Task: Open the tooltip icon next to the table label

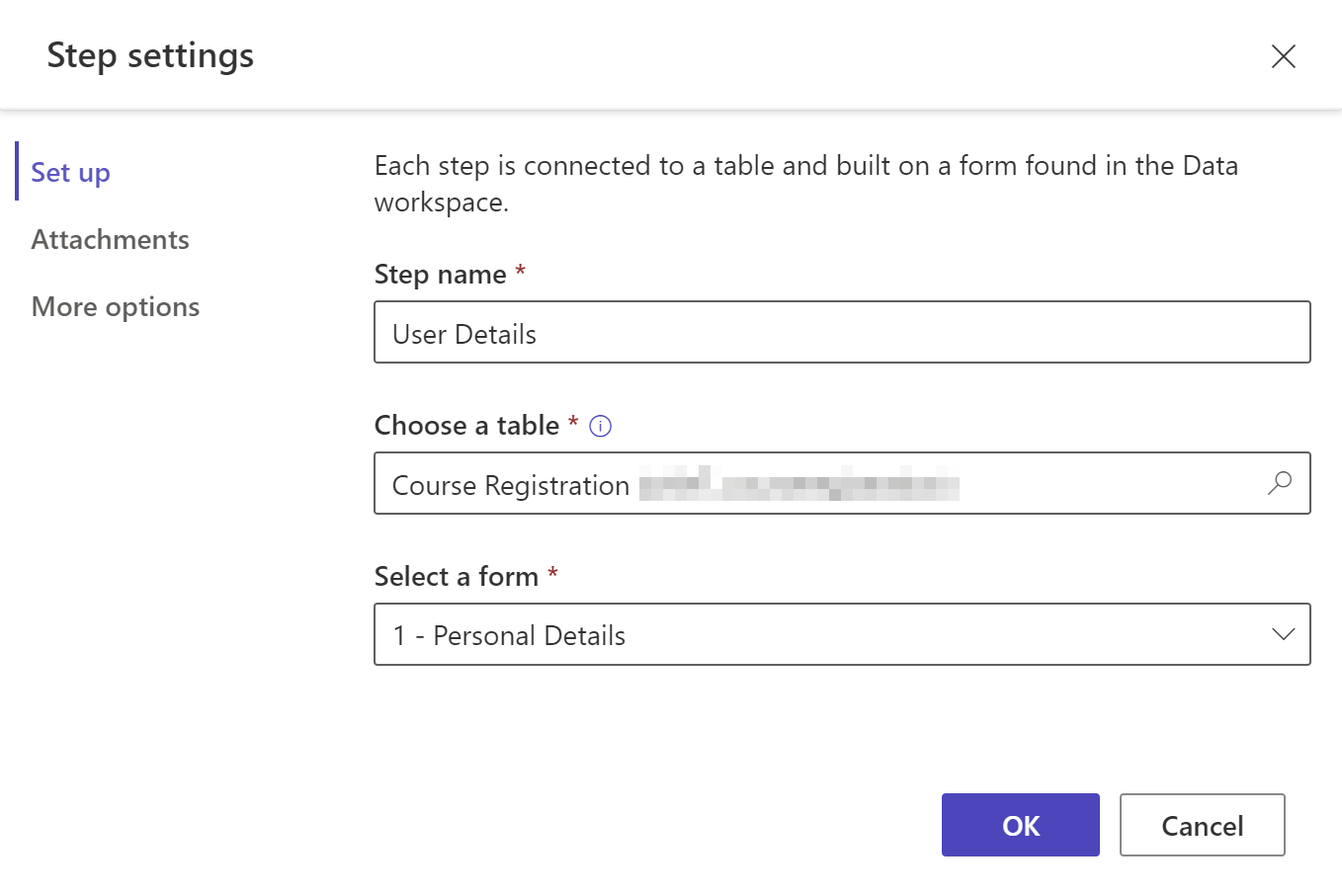Action: [600, 425]
